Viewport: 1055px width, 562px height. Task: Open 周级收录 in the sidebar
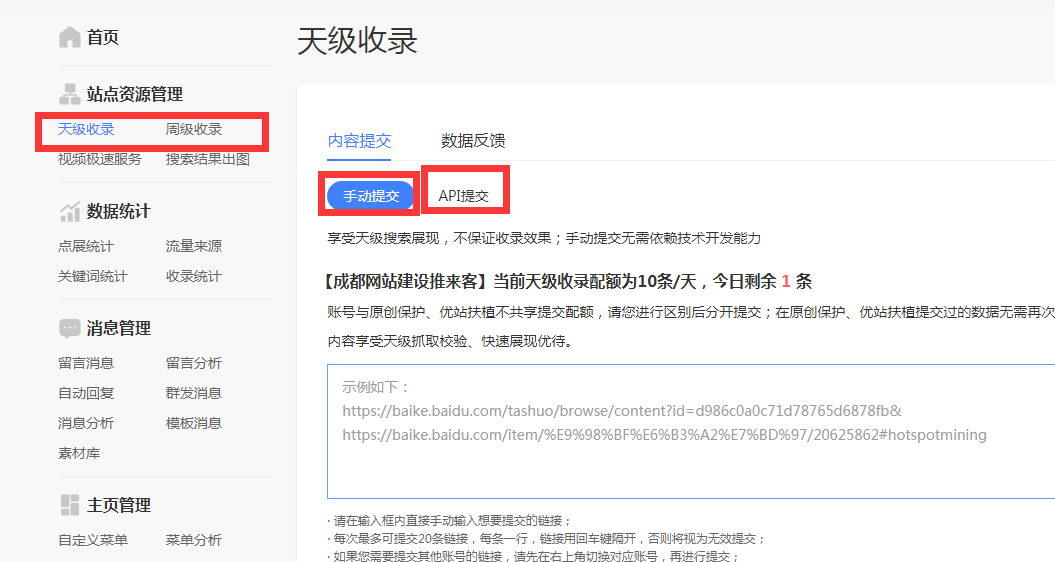194,129
